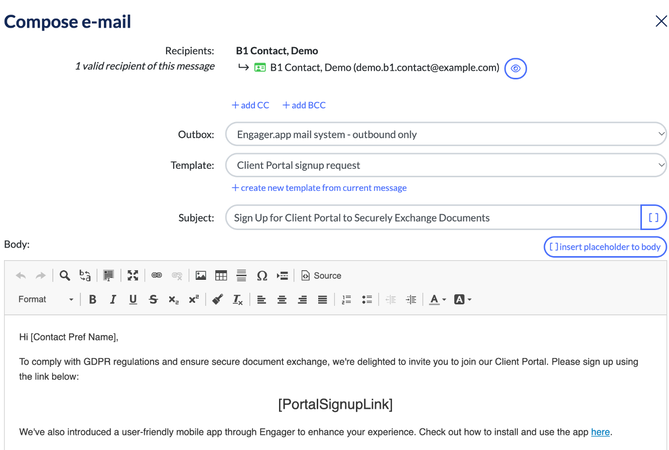The width and height of the screenshot is (669, 450).
Task: Click the subject placeholder brackets button
Action: tap(653, 218)
